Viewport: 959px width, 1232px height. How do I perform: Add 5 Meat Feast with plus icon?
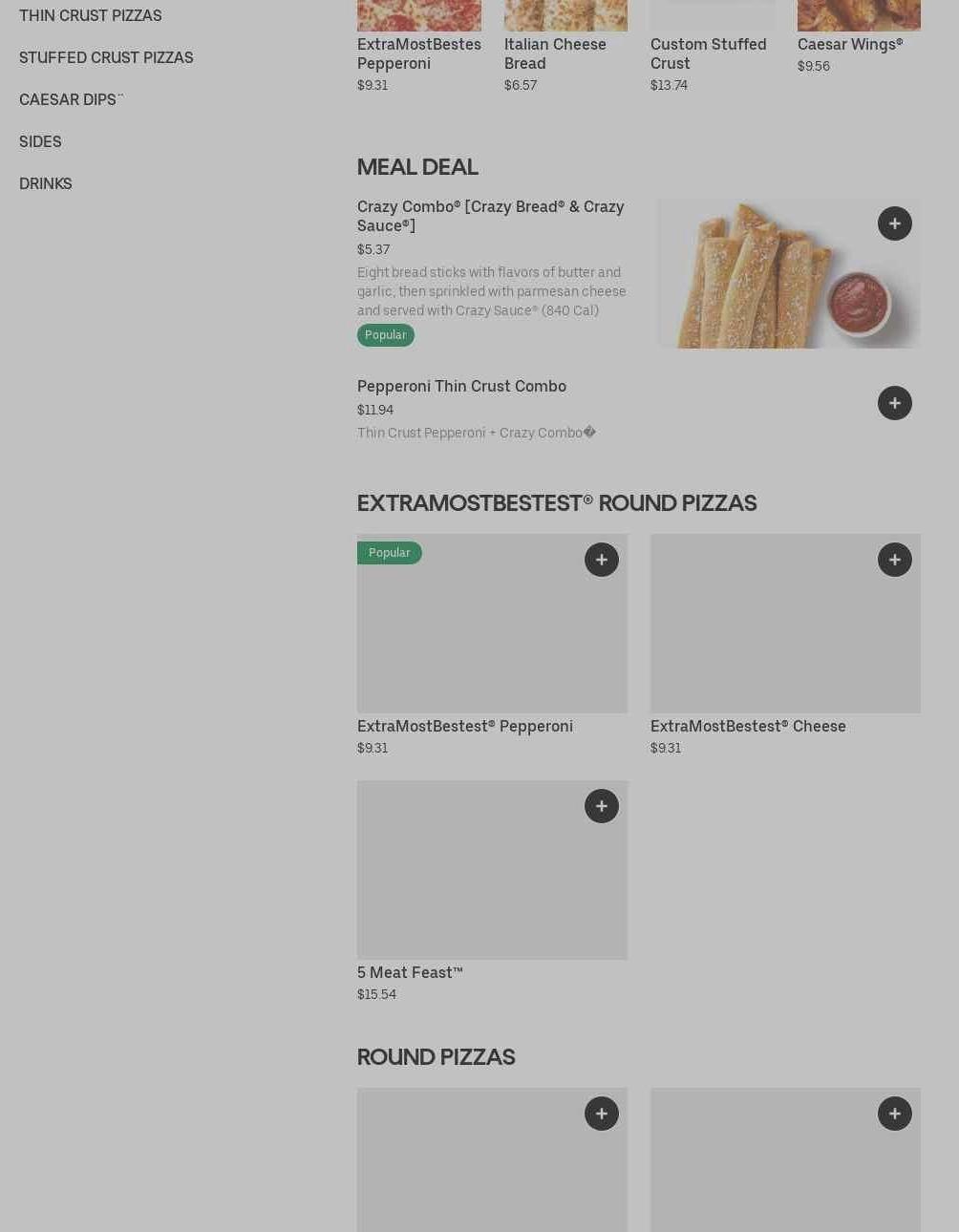[601, 806]
